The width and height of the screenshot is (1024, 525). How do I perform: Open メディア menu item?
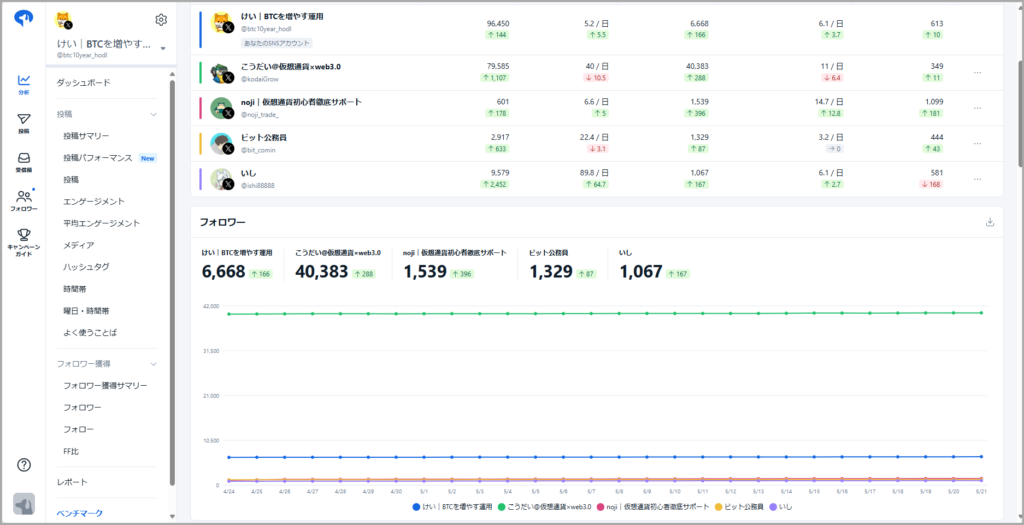click(78, 245)
